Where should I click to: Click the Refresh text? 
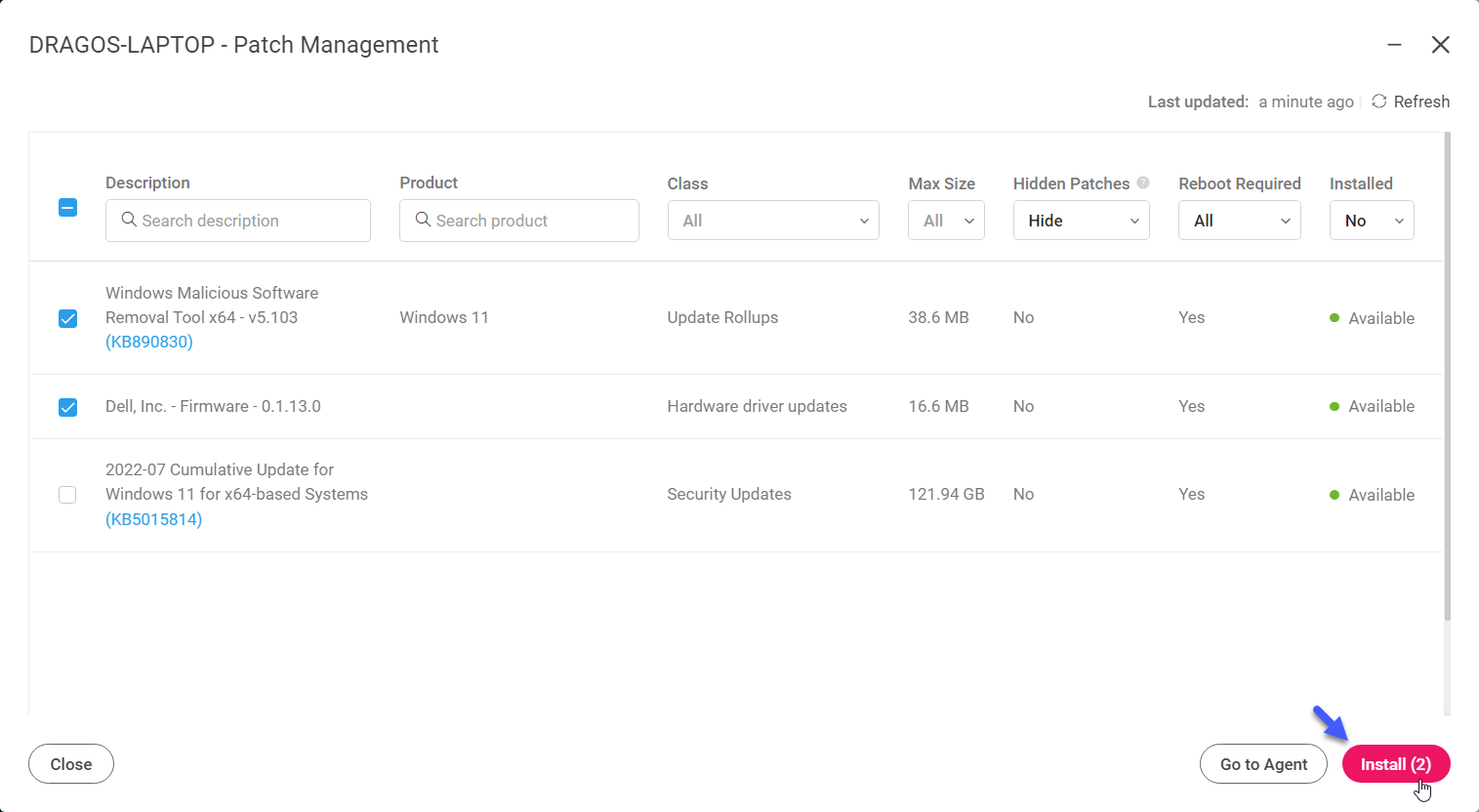(1421, 101)
